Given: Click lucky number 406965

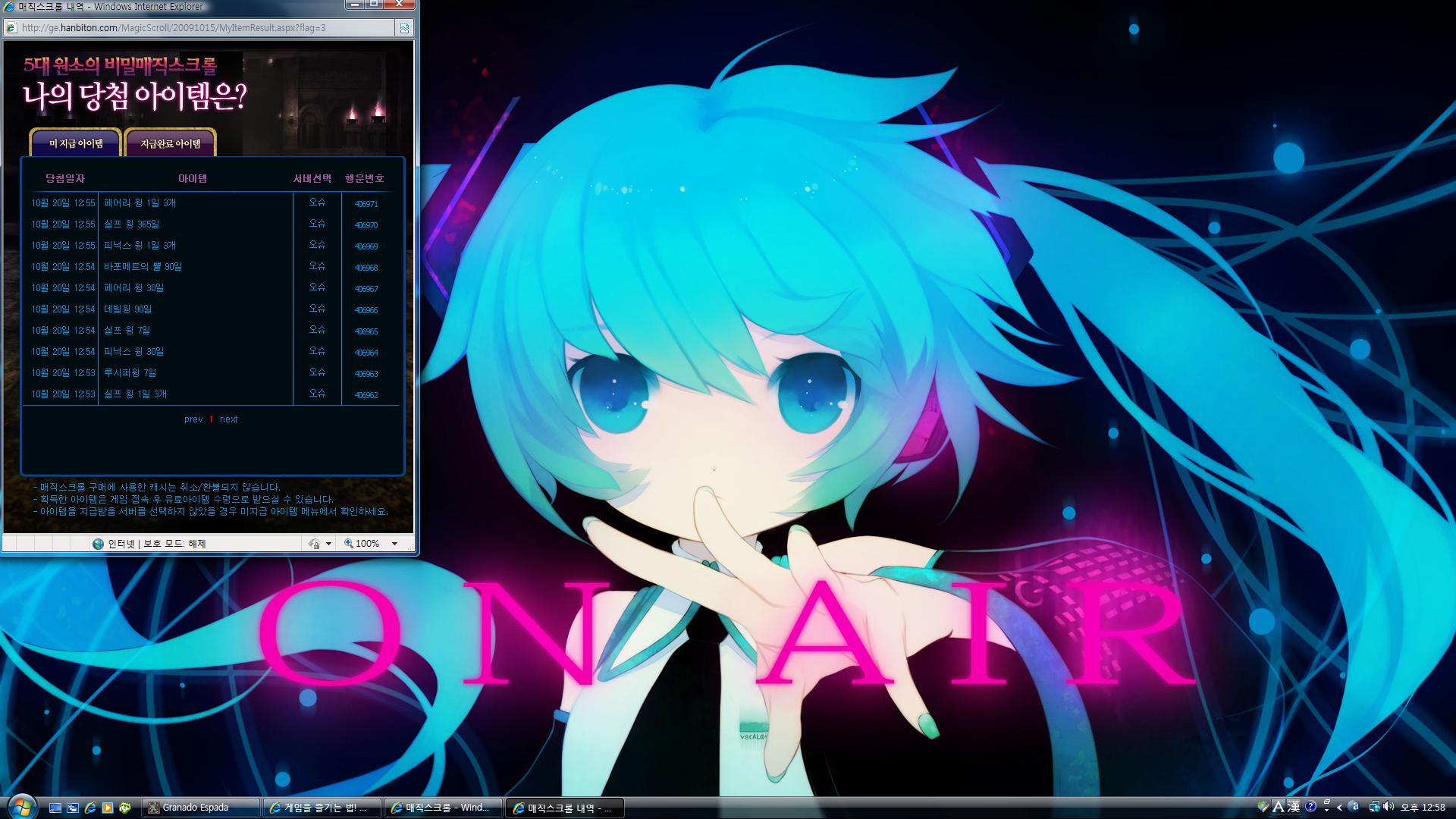Looking at the screenshot, I should 366,331.
